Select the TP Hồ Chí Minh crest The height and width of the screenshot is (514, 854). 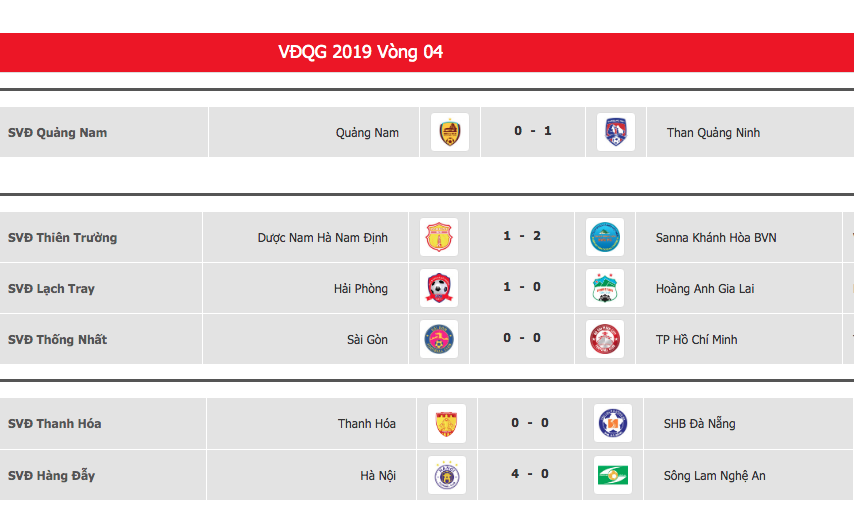pos(605,339)
